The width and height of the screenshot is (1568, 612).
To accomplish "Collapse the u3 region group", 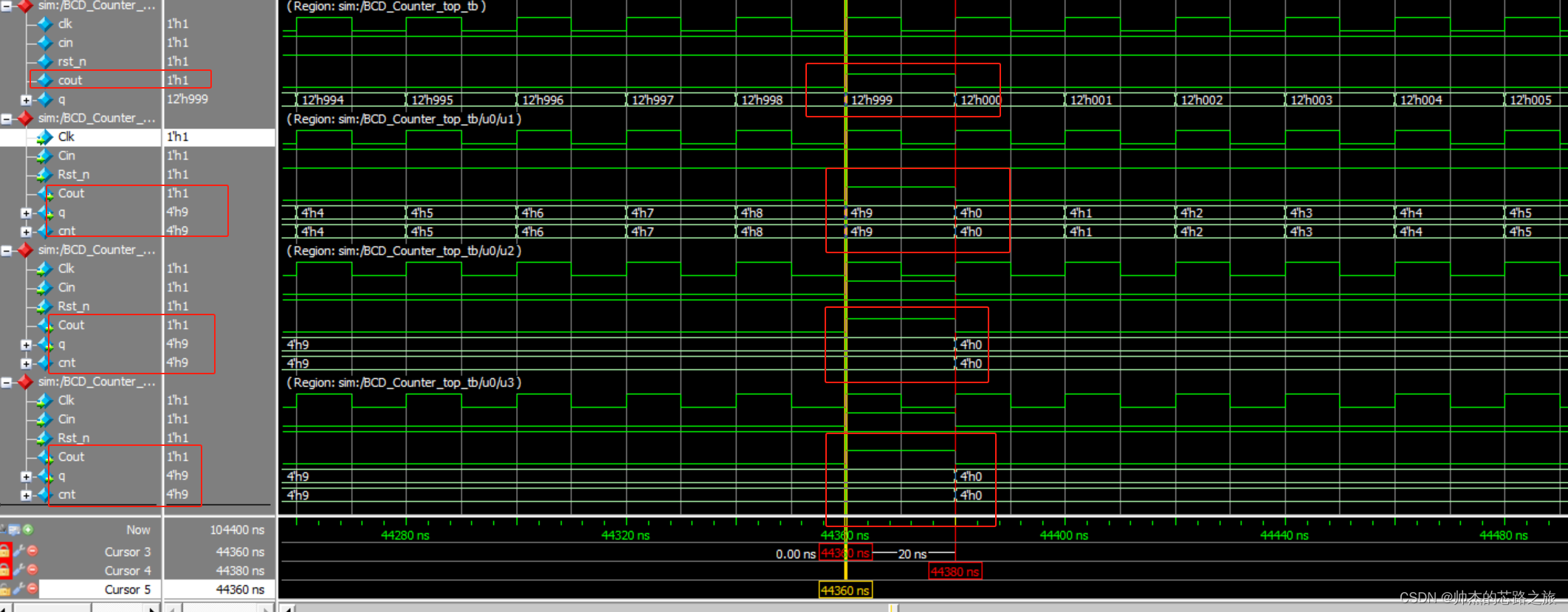I will [6, 382].
